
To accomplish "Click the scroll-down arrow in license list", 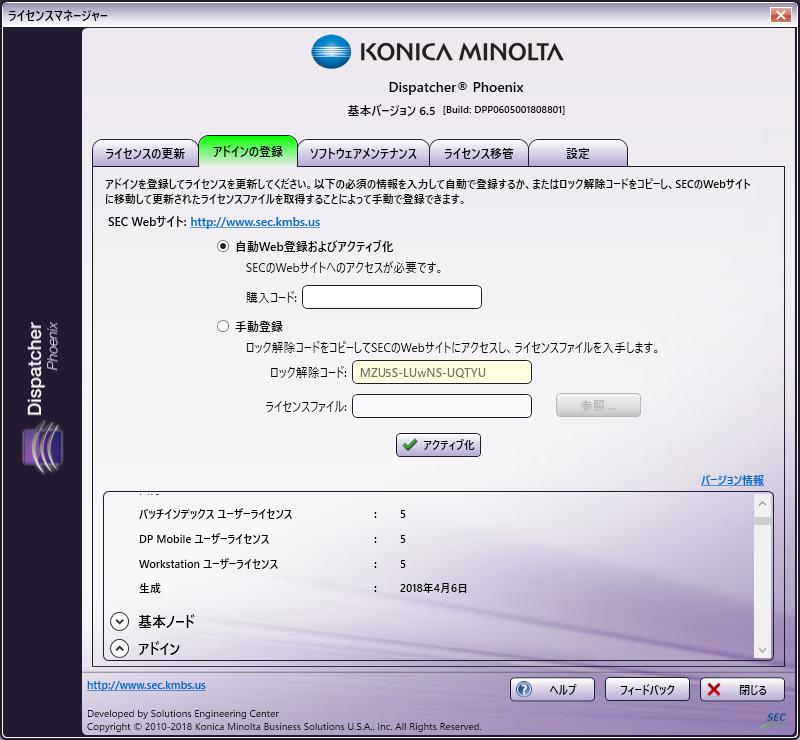I will [763, 650].
